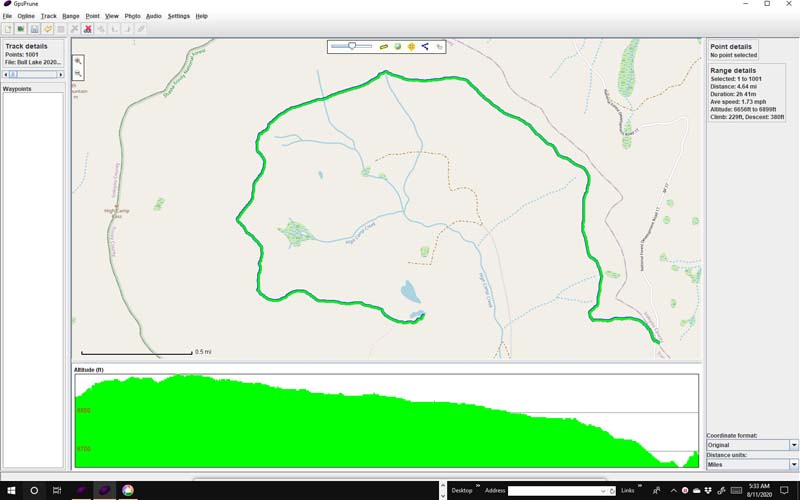
Task: Click the taskbar Address input field
Action: 556,491
